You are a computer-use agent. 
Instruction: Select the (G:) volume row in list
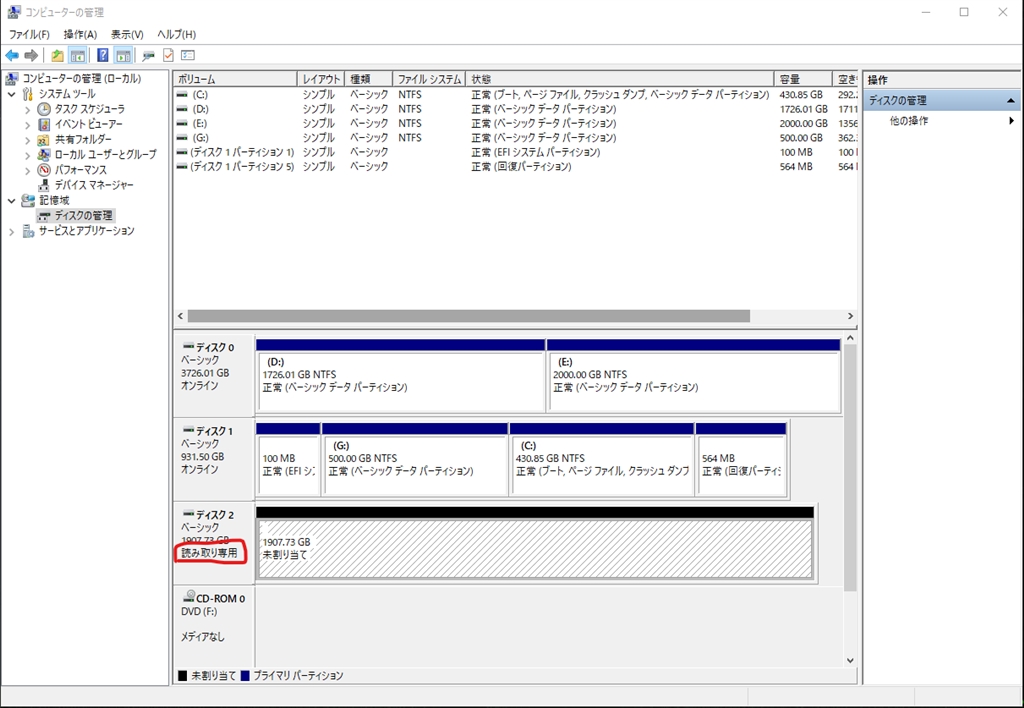(x=516, y=138)
